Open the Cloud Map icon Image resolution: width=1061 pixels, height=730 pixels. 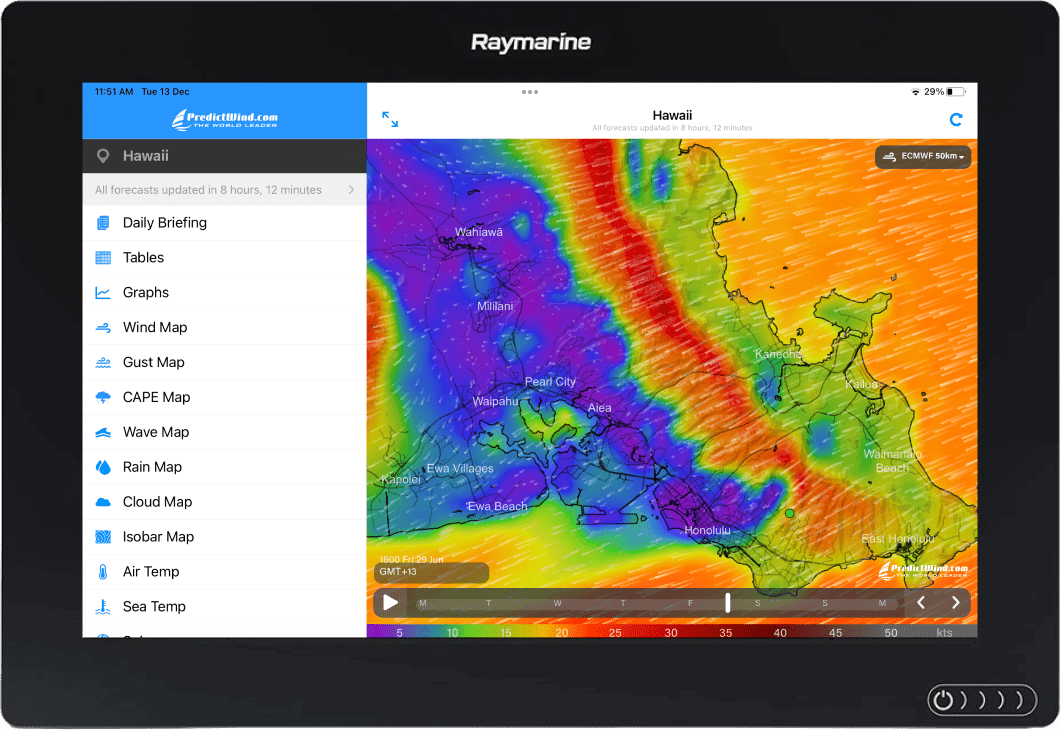coord(103,501)
